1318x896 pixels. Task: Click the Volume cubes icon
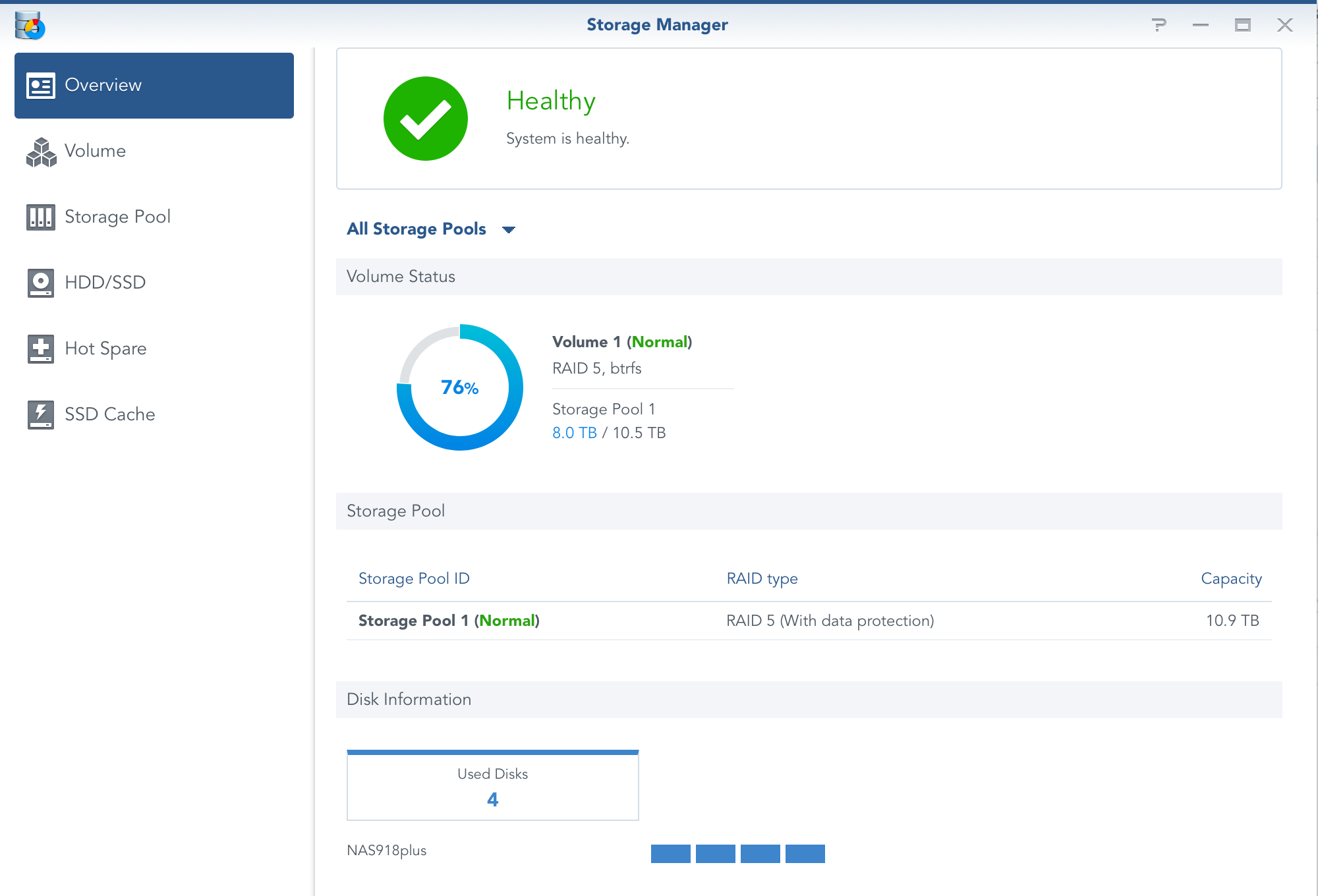click(41, 152)
